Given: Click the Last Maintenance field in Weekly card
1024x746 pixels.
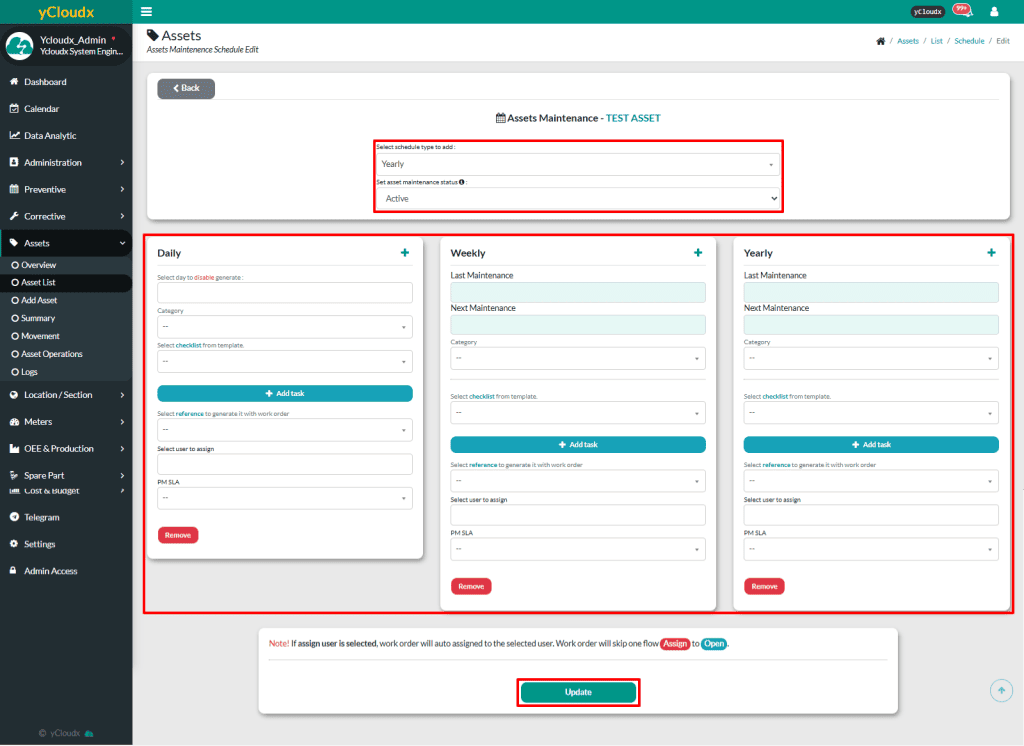Looking at the screenshot, I should (578, 292).
